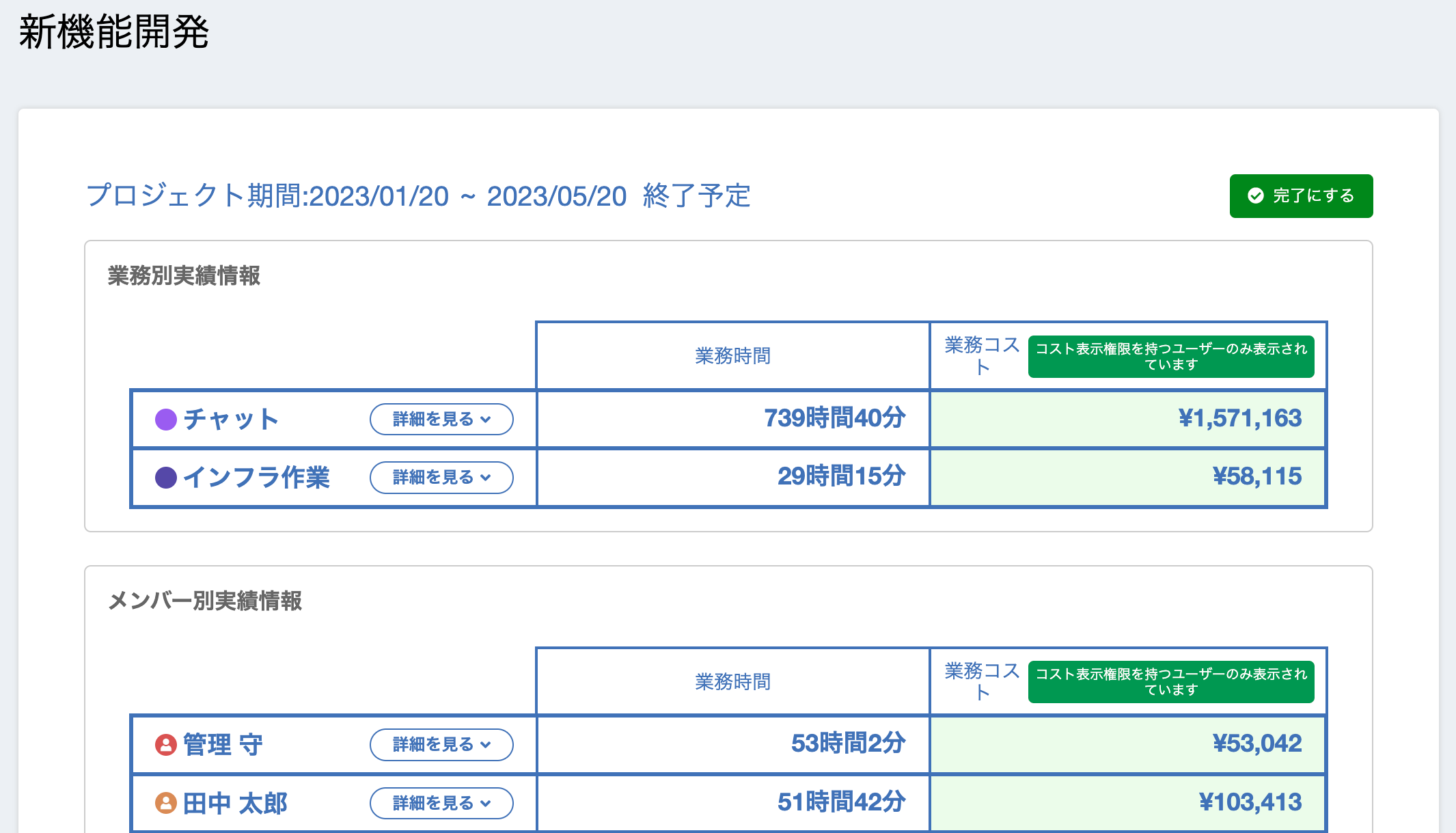Screen dimensions: 1456x833
Task: Expand 詳細を見る for チャット
Action: tap(441, 419)
